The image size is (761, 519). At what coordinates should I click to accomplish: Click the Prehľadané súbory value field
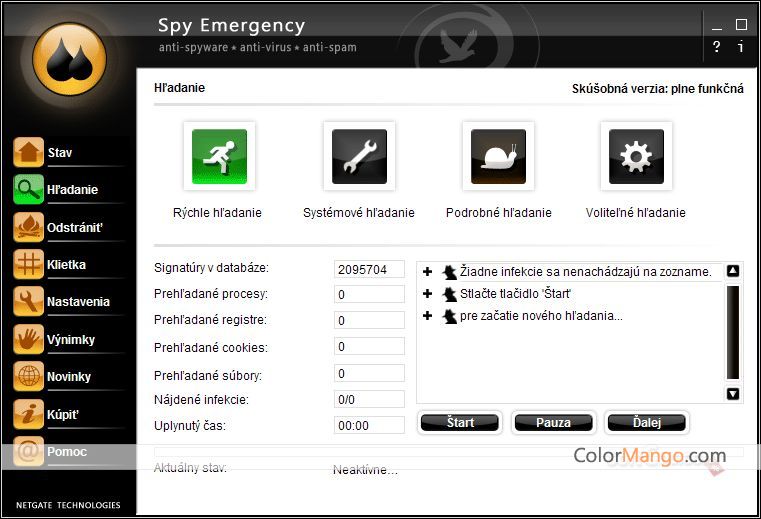pyautogui.click(x=369, y=373)
